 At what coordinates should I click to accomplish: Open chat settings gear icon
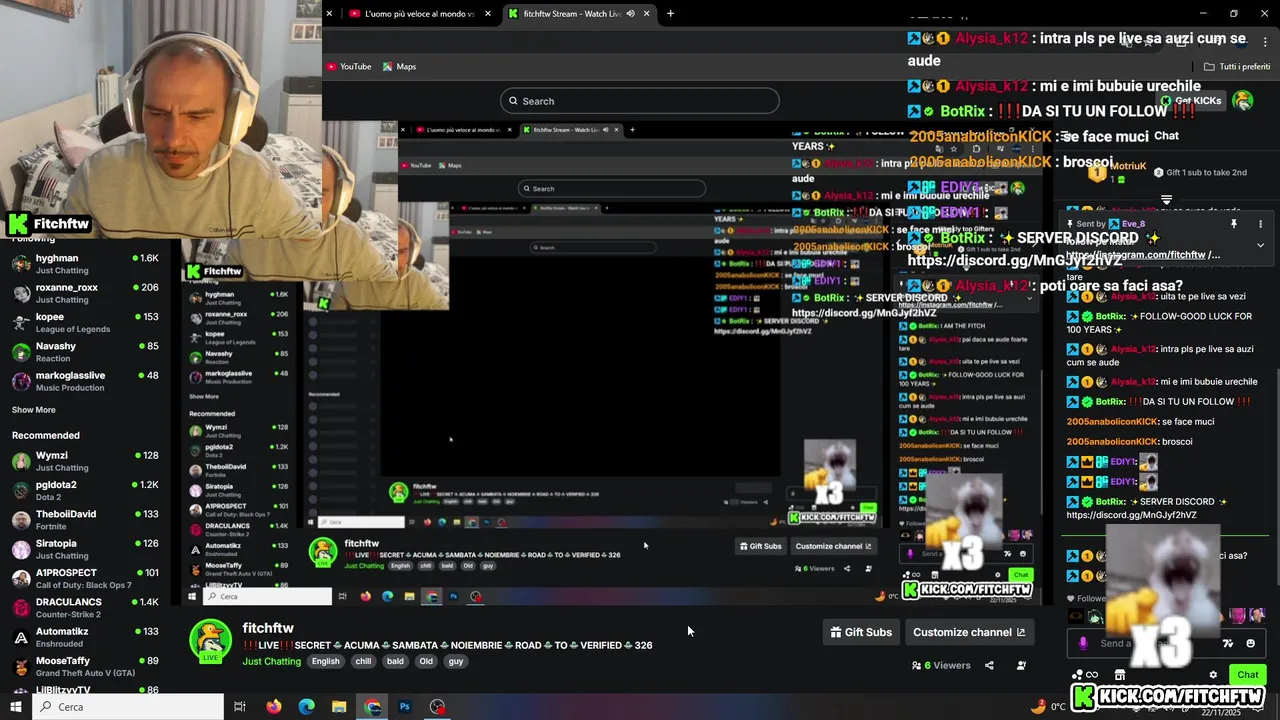1213,675
